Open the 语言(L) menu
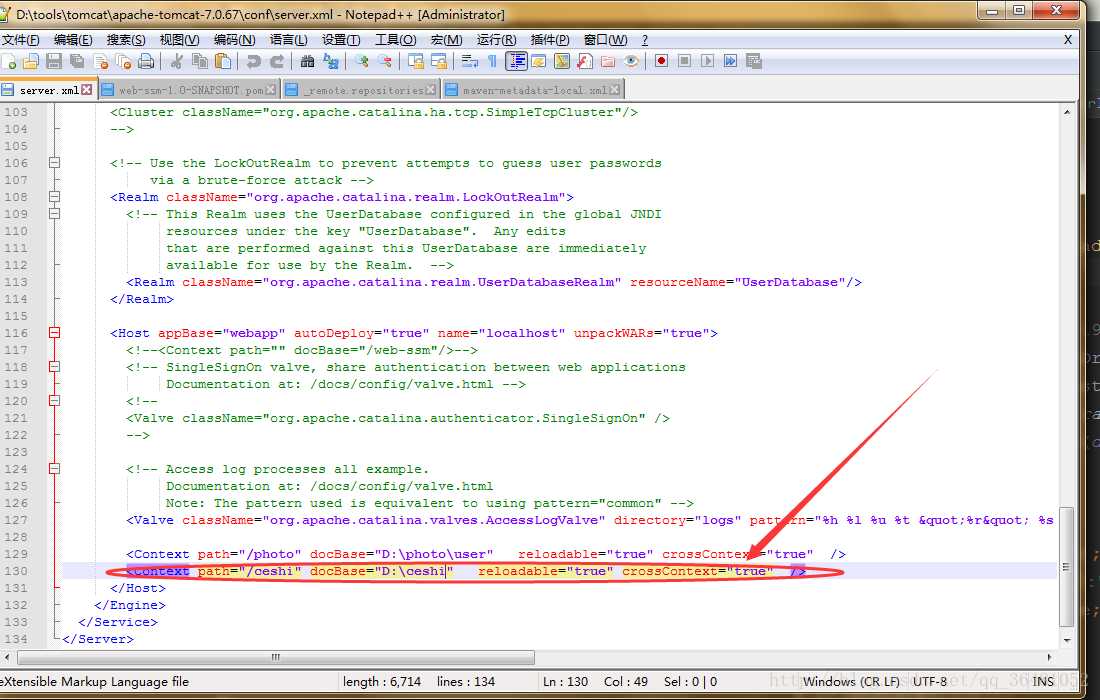1100x700 pixels. click(x=288, y=40)
